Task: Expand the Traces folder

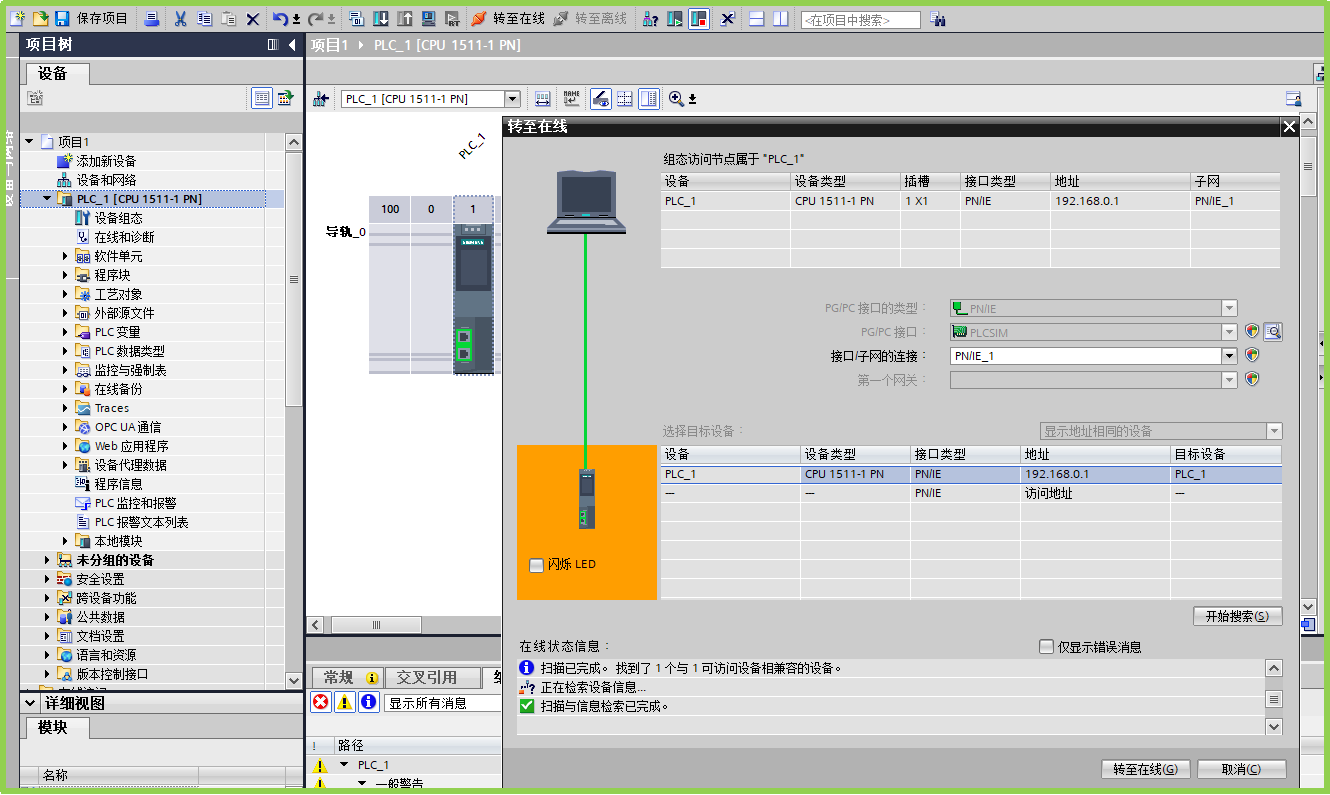Action: tap(65, 408)
